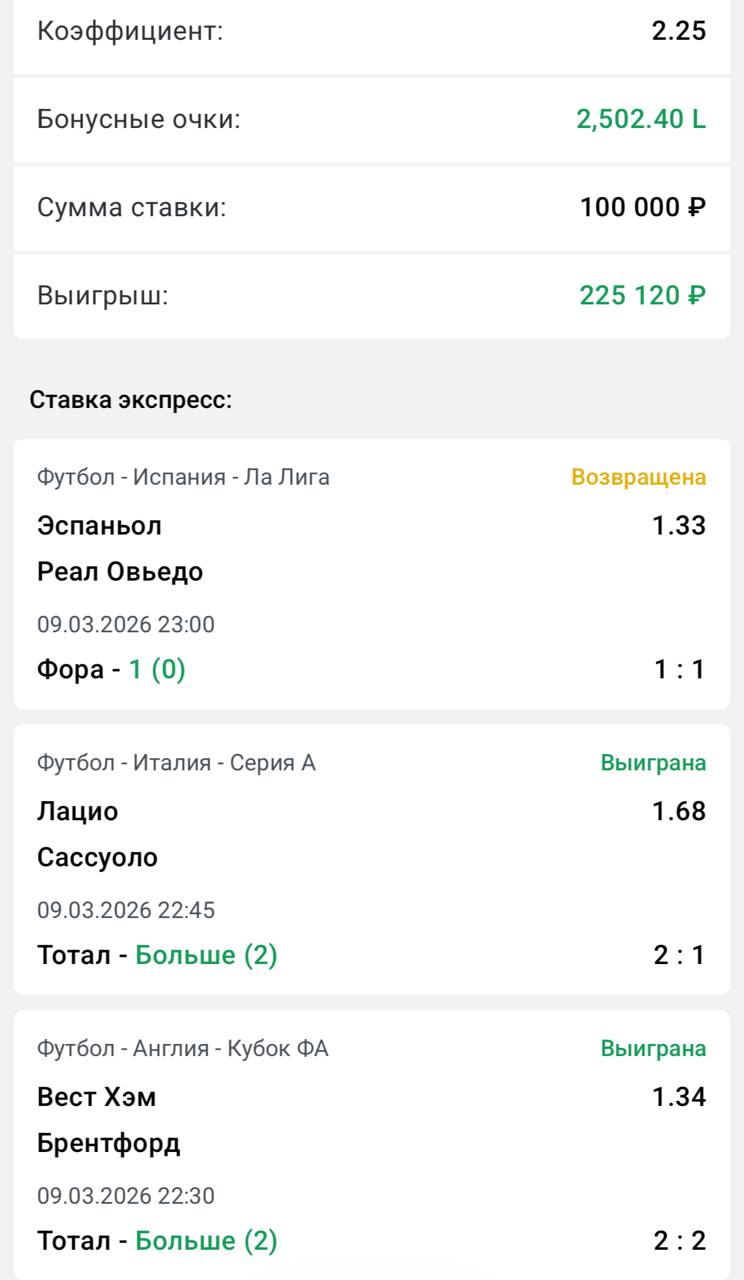The width and height of the screenshot is (744, 1280).
Task: Click the overall coefficient value 2.25
Action: point(679,31)
